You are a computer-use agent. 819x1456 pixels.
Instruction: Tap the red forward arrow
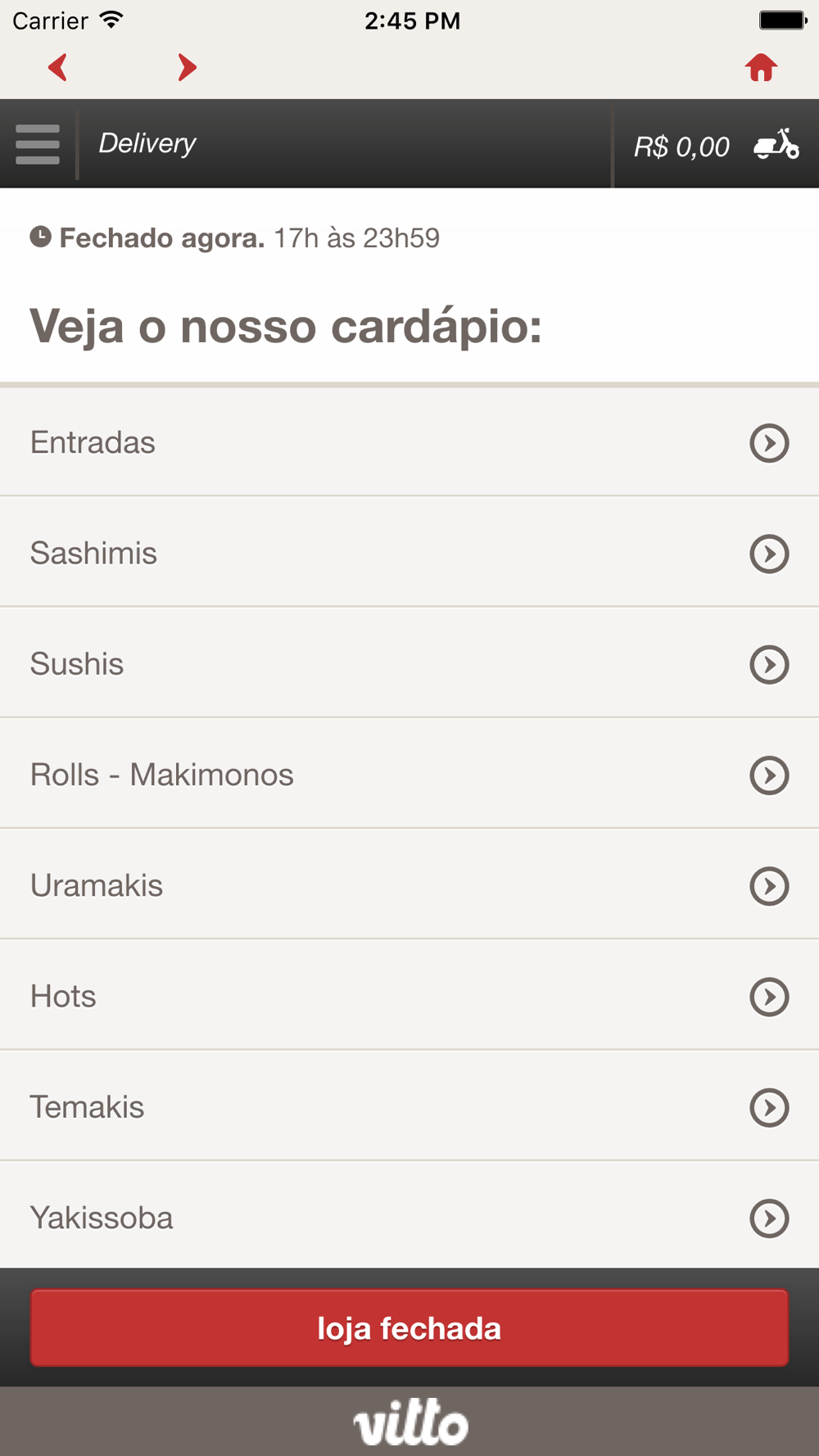click(x=187, y=67)
